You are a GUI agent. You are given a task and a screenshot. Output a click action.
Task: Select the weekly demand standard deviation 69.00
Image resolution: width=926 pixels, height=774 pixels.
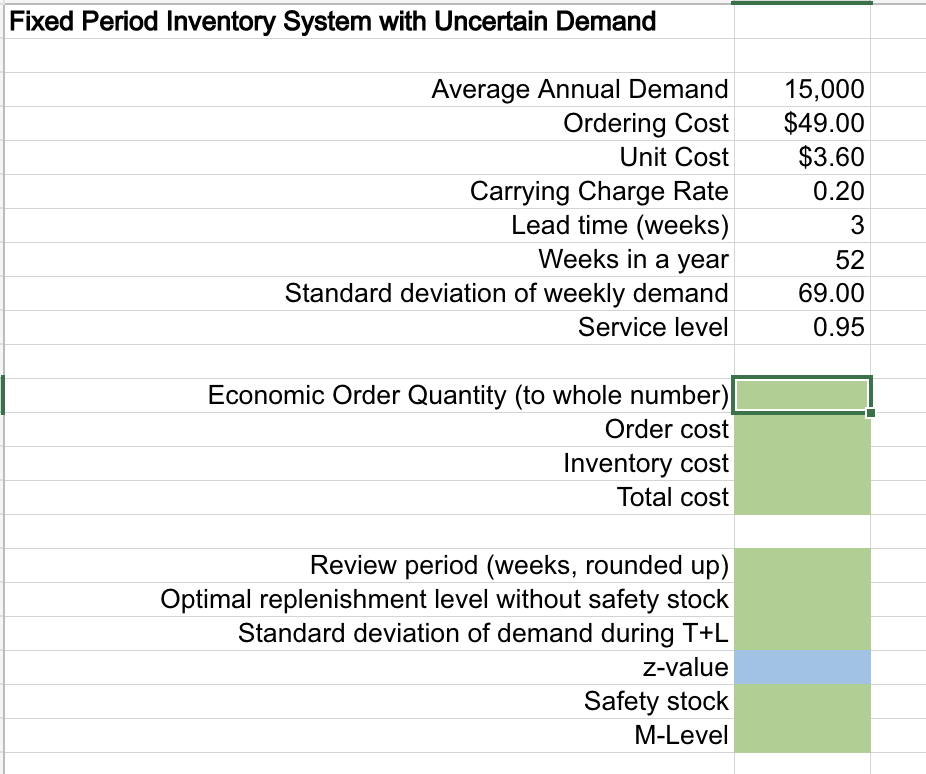[x=801, y=293]
